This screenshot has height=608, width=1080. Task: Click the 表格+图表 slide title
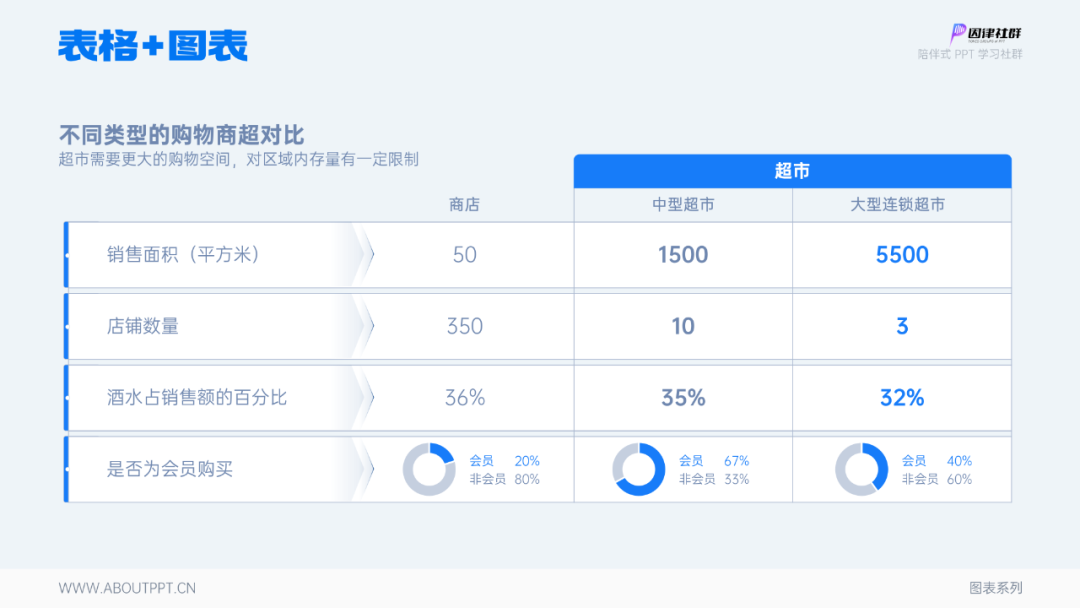[x=152, y=46]
